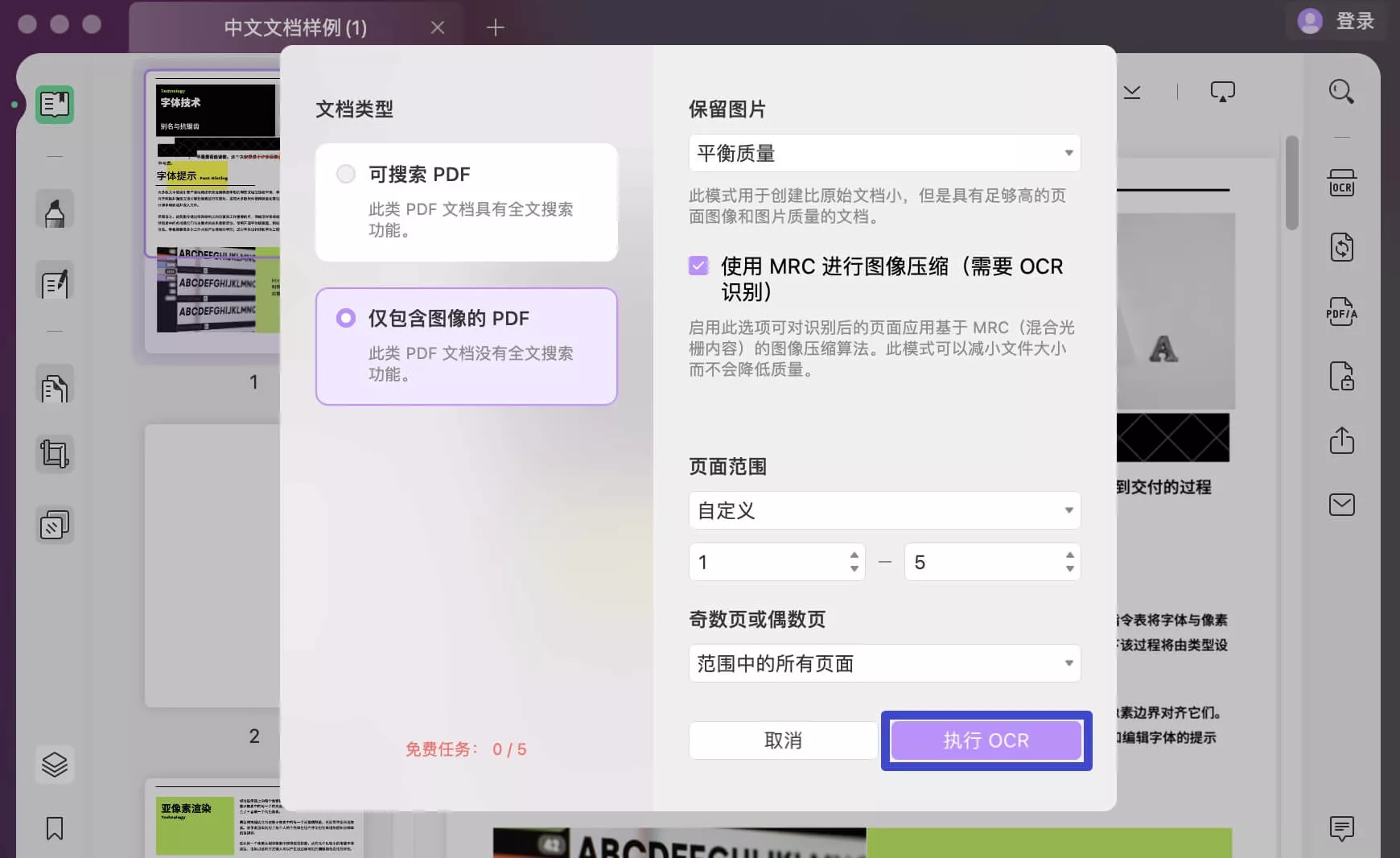
Task: Open the OCR tool in right sidebar
Action: (x=1341, y=184)
